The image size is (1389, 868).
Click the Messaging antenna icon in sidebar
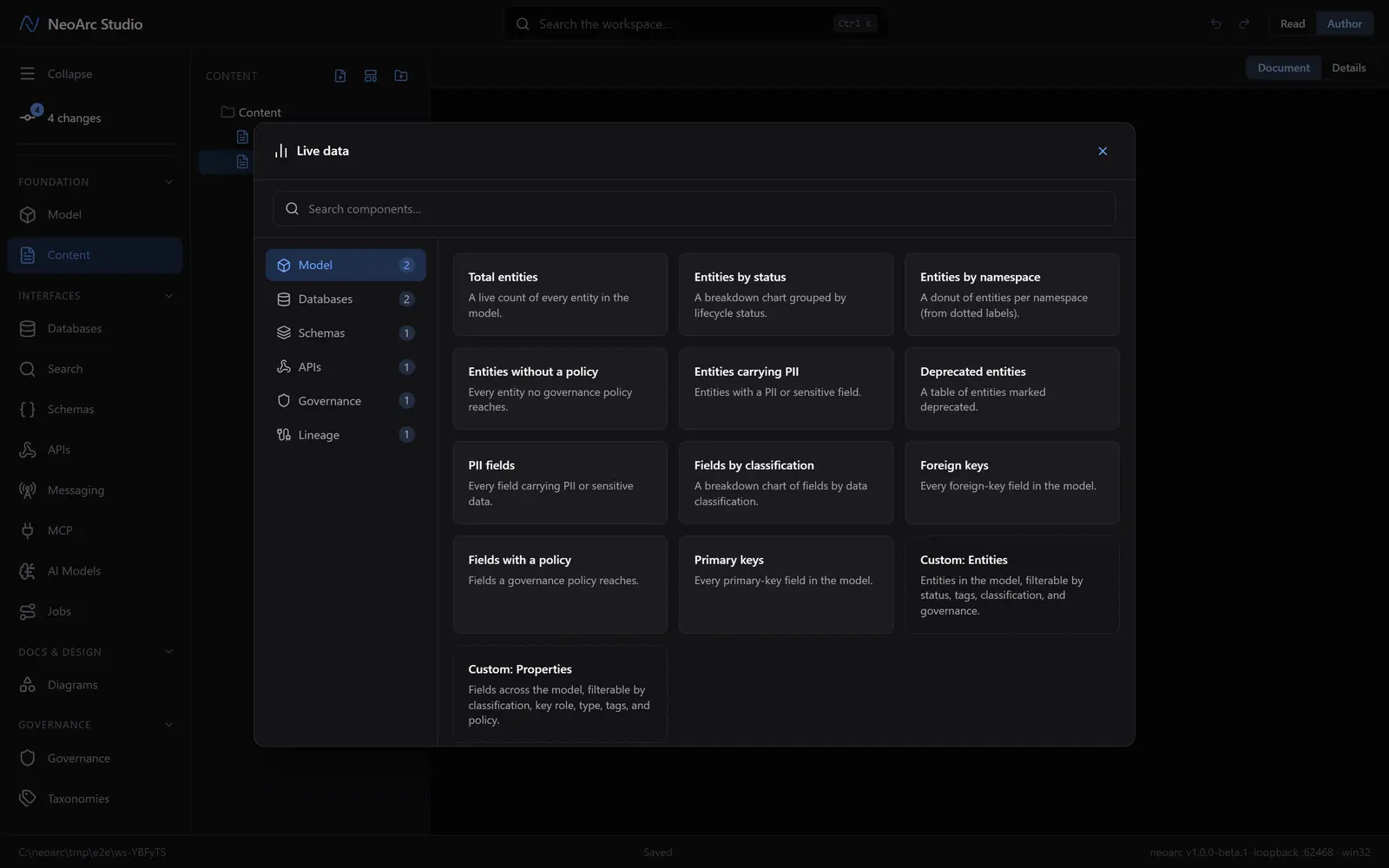[28, 490]
